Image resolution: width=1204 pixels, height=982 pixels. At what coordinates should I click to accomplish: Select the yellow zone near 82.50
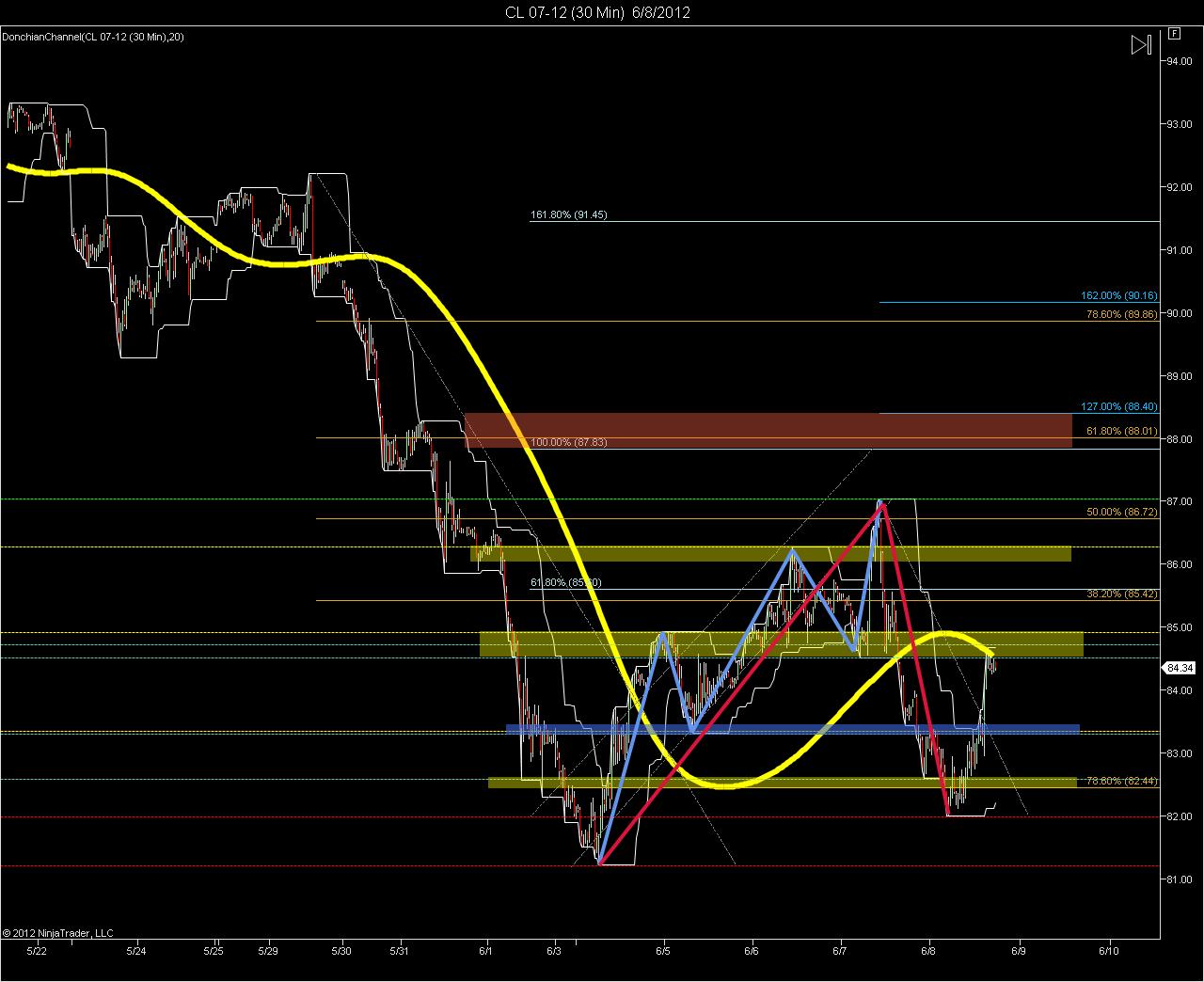click(x=783, y=782)
